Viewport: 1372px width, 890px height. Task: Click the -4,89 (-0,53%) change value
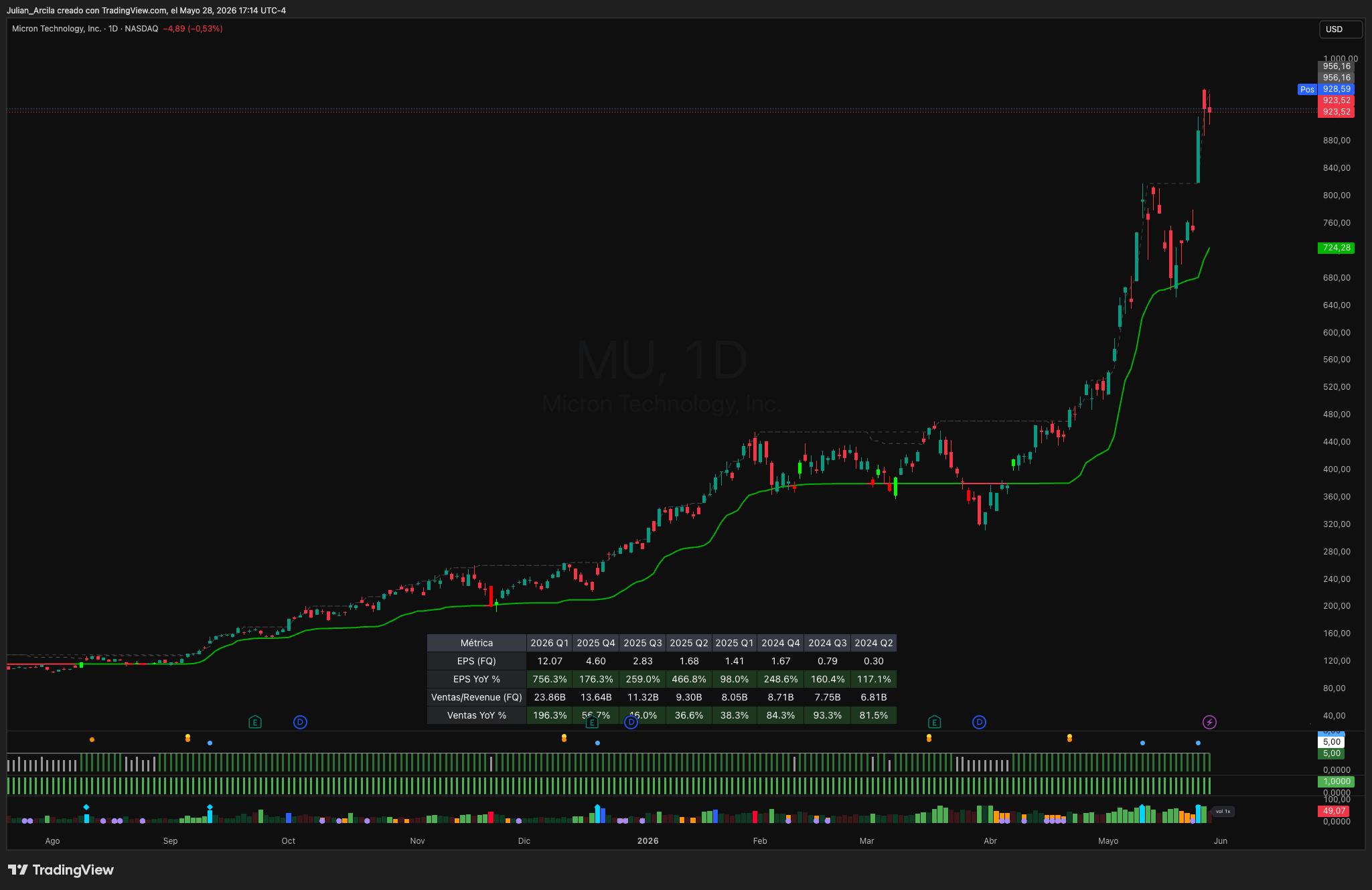193,29
